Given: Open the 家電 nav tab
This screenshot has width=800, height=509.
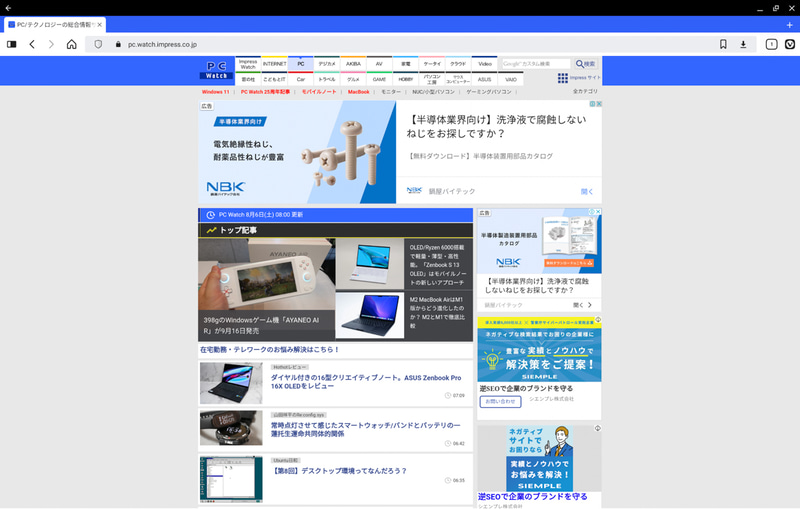Looking at the screenshot, I should click(406, 64).
